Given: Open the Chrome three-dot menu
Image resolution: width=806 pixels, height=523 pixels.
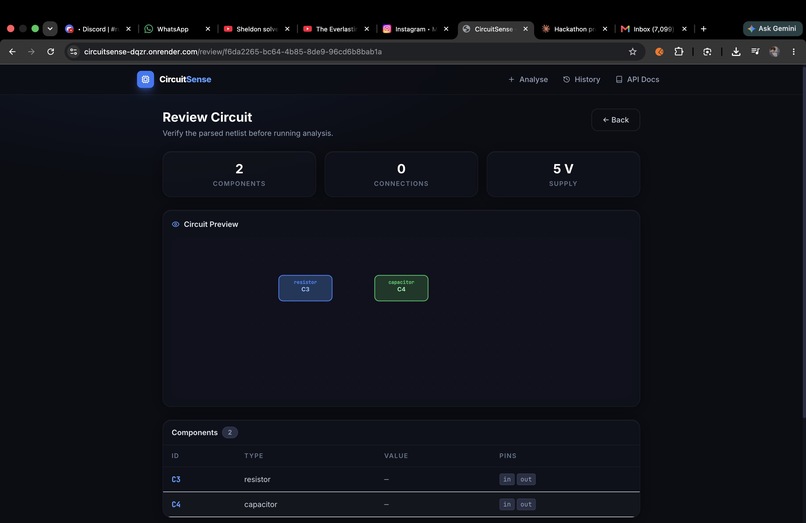Looking at the screenshot, I should 793,51.
